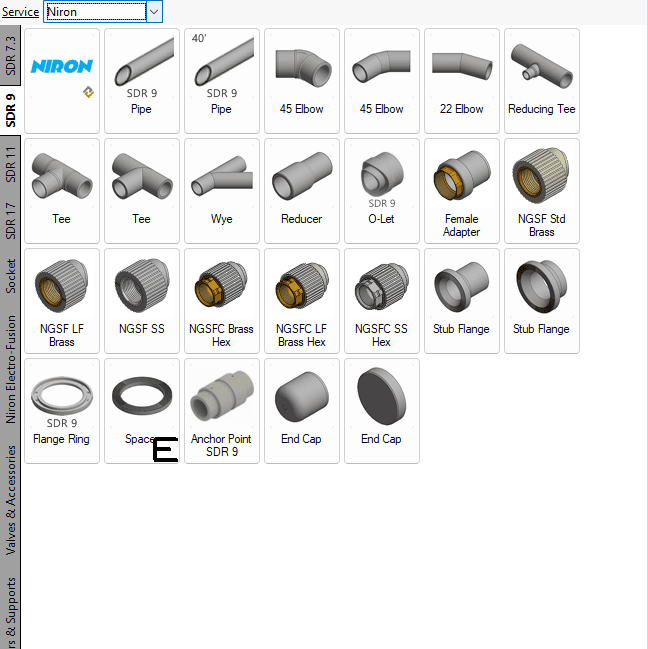Select the Reducing Tee fitting
This screenshot has width=648, height=649.
click(x=542, y=80)
